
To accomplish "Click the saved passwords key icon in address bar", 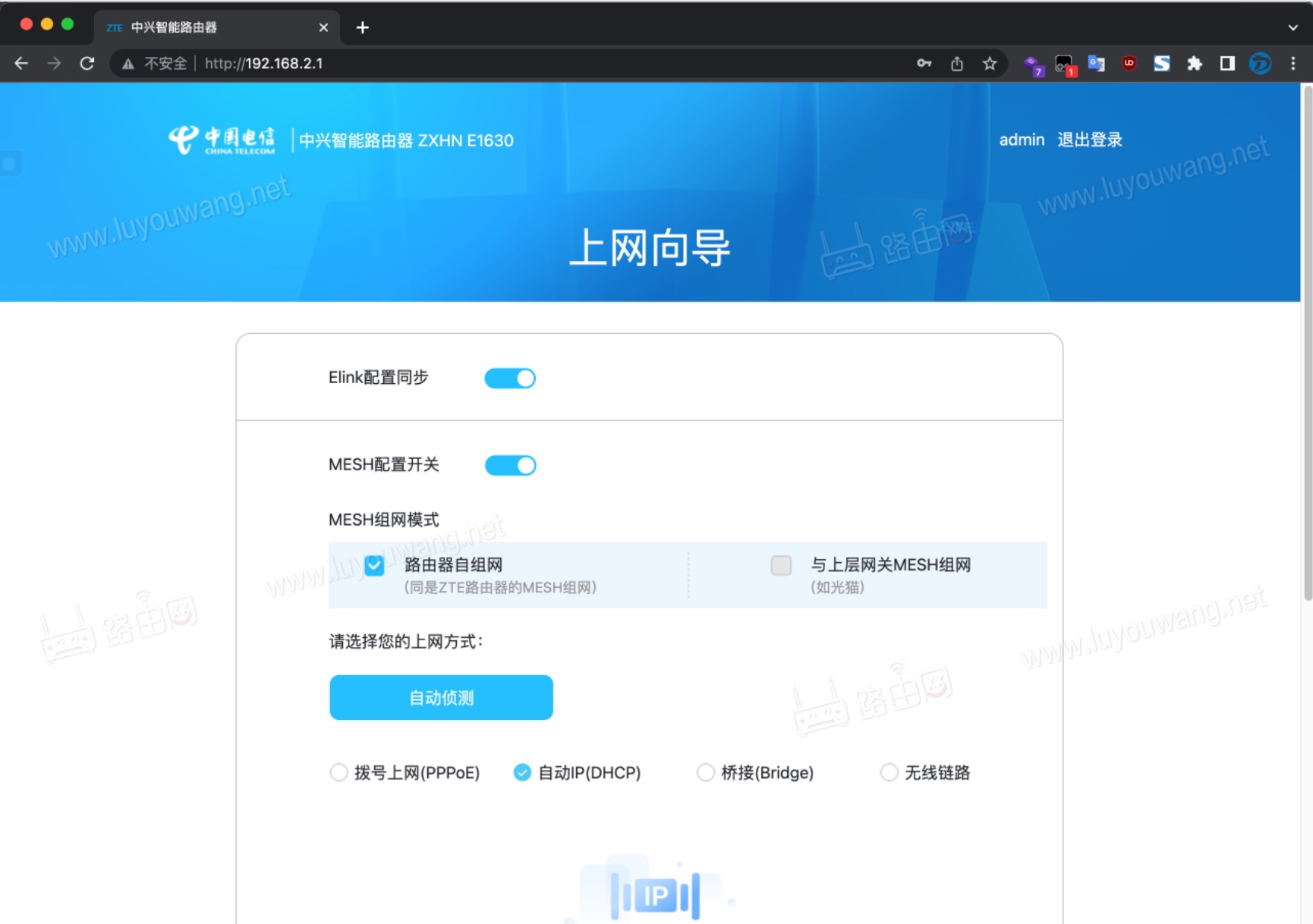I will point(924,64).
